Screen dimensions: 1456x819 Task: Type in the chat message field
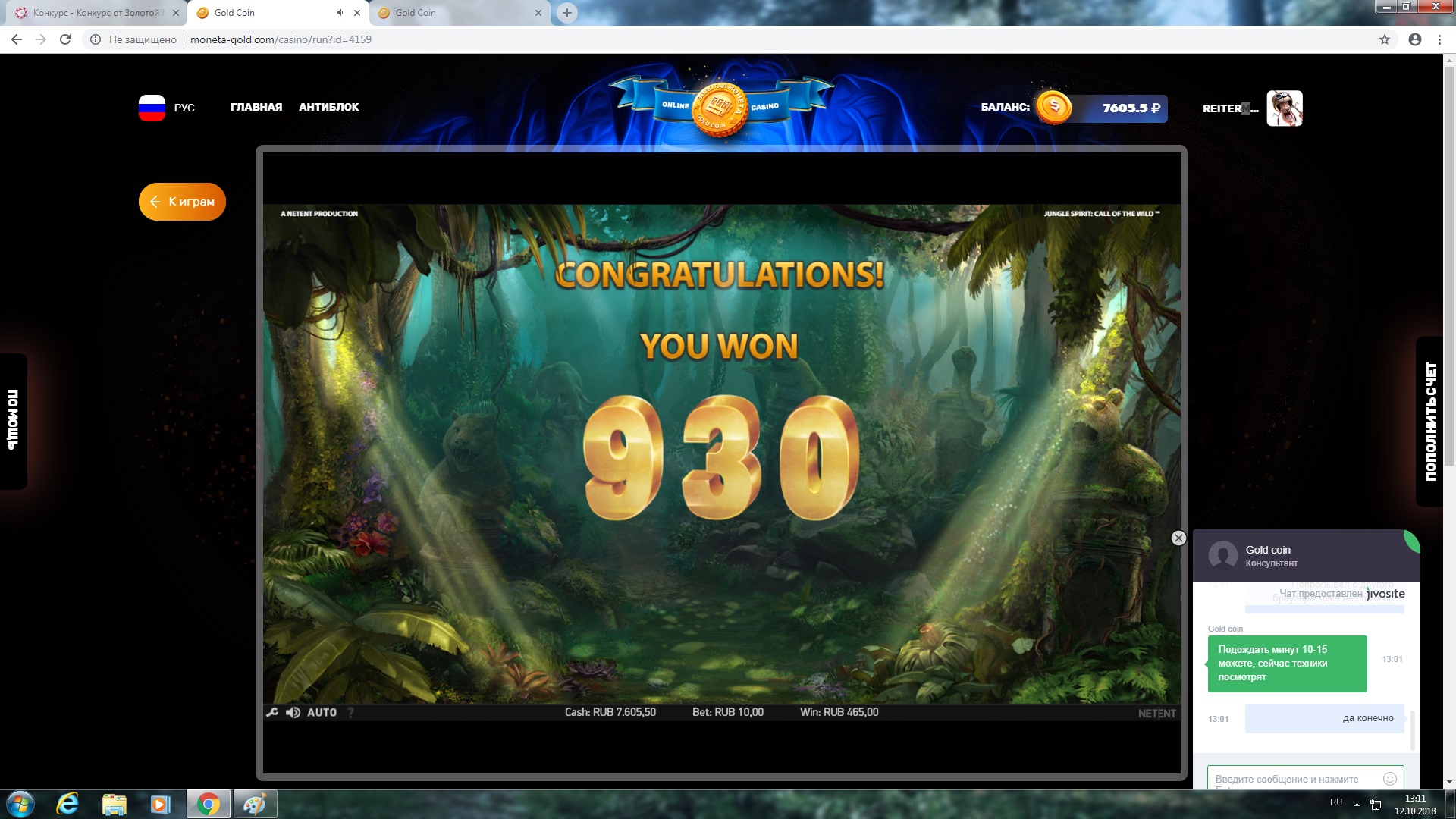pyautogui.click(x=1289, y=779)
